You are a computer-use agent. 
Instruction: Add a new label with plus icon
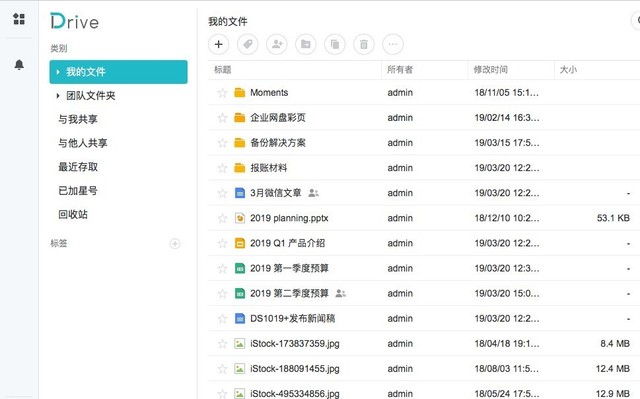pos(175,244)
